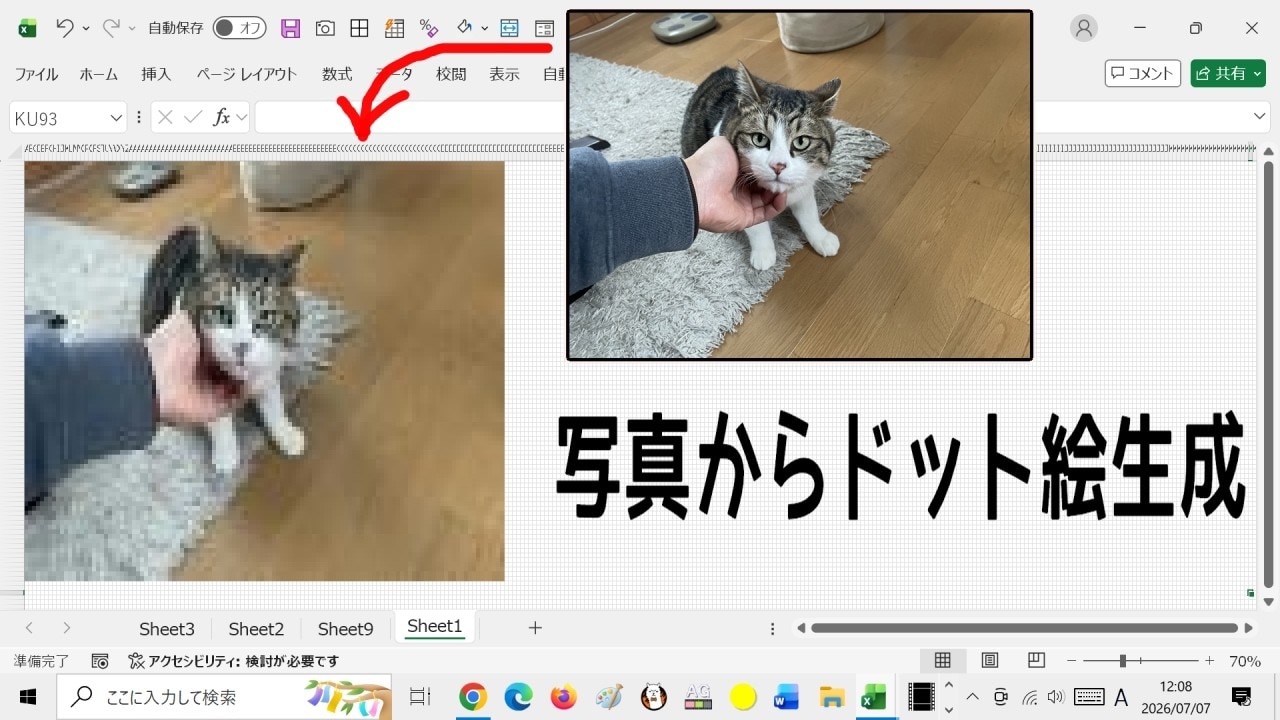The image size is (1280, 720).
Task: Open the 校閲 ribbon tab
Action: [x=451, y=74]
